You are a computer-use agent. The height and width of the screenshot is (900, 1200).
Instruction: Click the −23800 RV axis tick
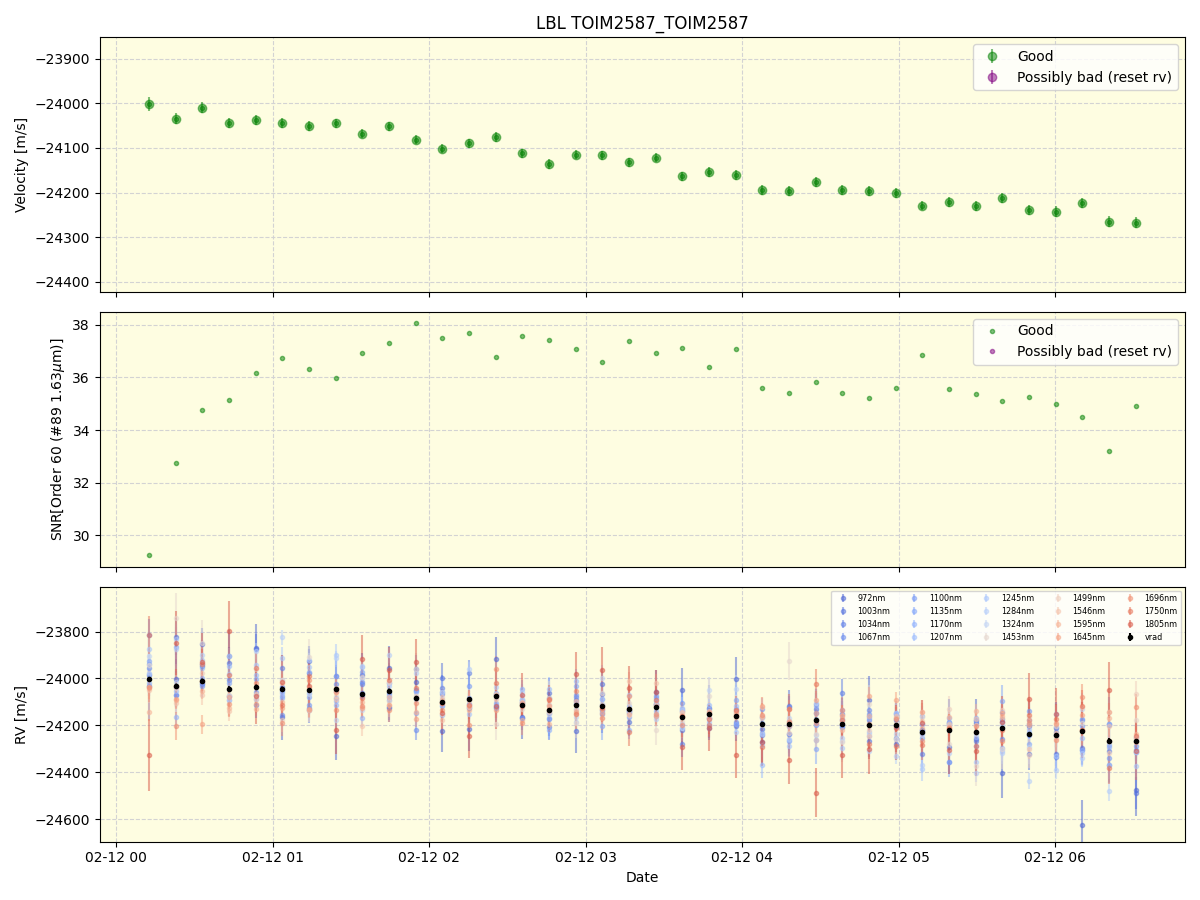click(x=62, y=632)
